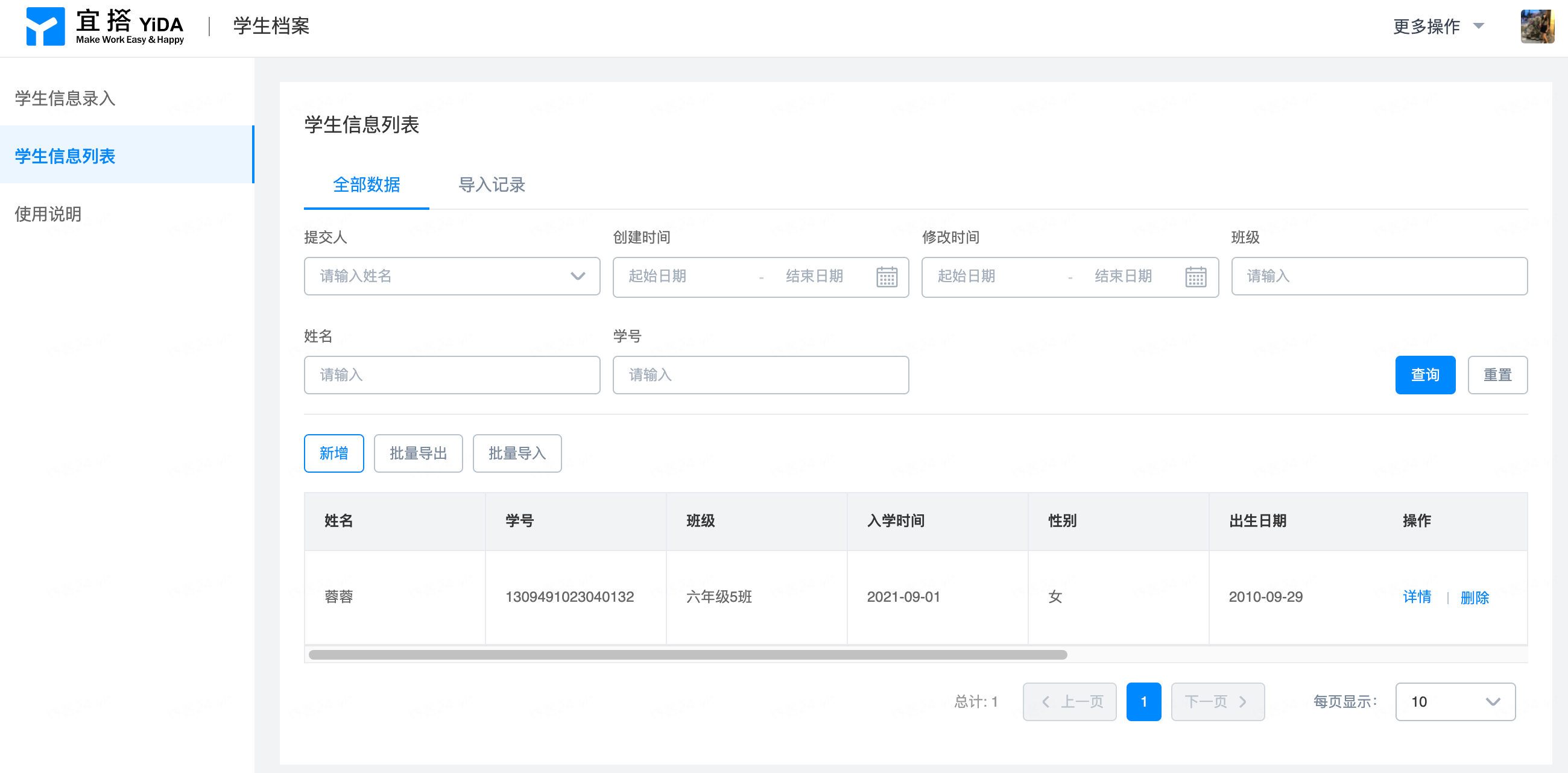The image size is (1568, 773).
Task: Click the YiDA logo icon
Action: pos(45,26)
